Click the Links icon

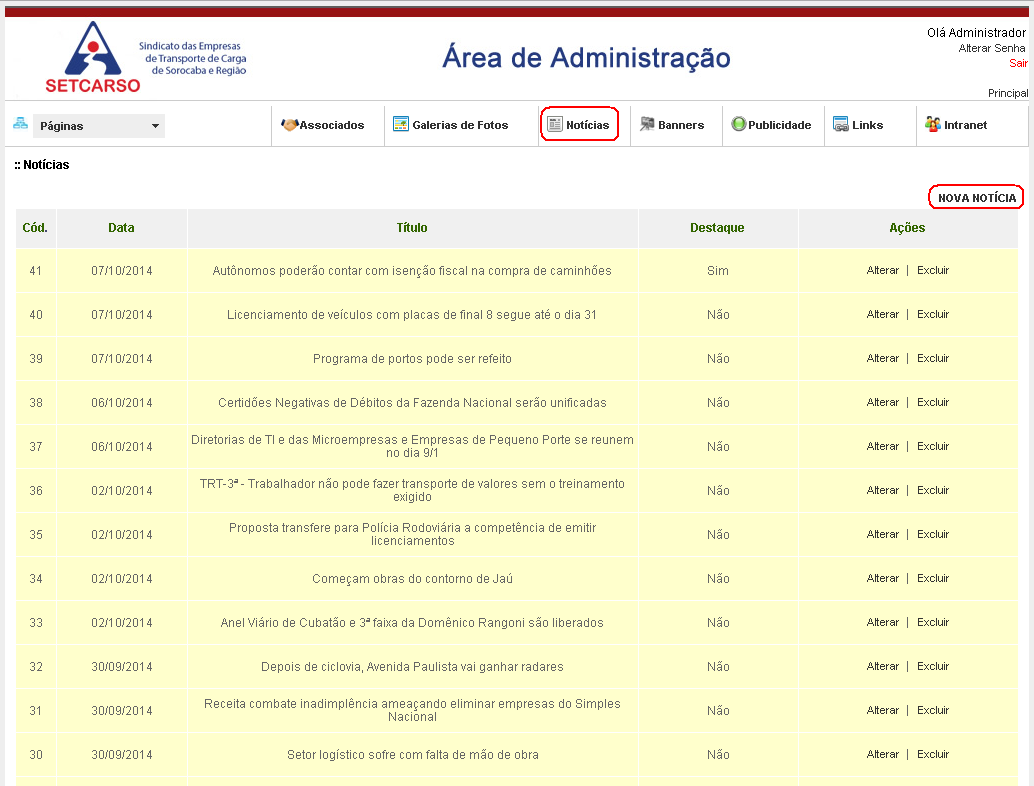841,124
